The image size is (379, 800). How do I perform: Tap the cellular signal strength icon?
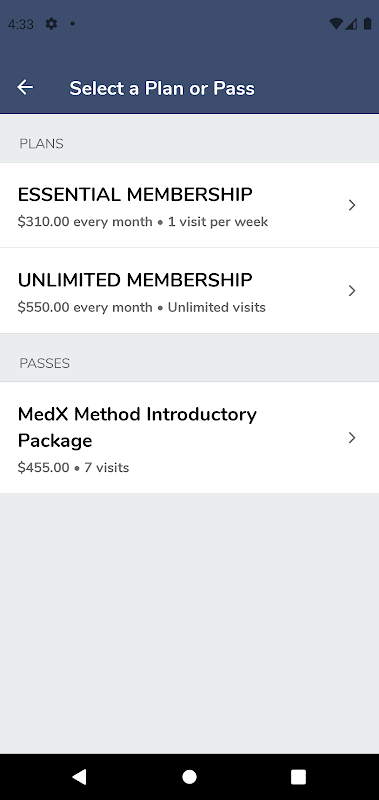351,23
